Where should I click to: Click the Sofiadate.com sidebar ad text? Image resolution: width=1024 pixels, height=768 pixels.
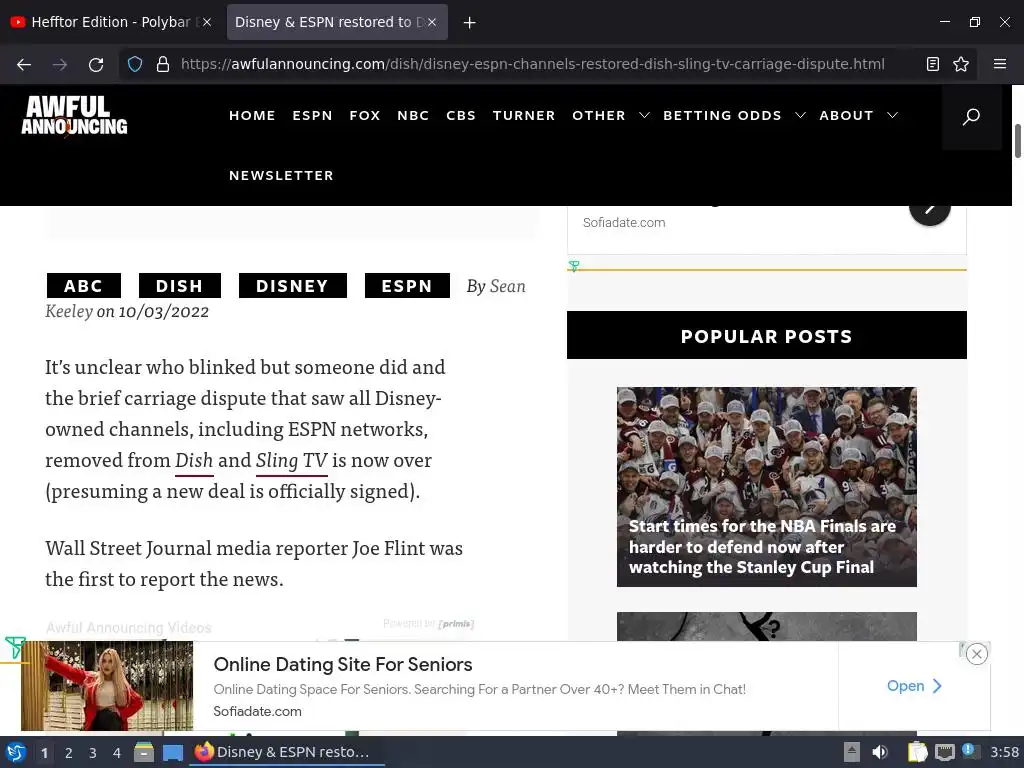624,223
